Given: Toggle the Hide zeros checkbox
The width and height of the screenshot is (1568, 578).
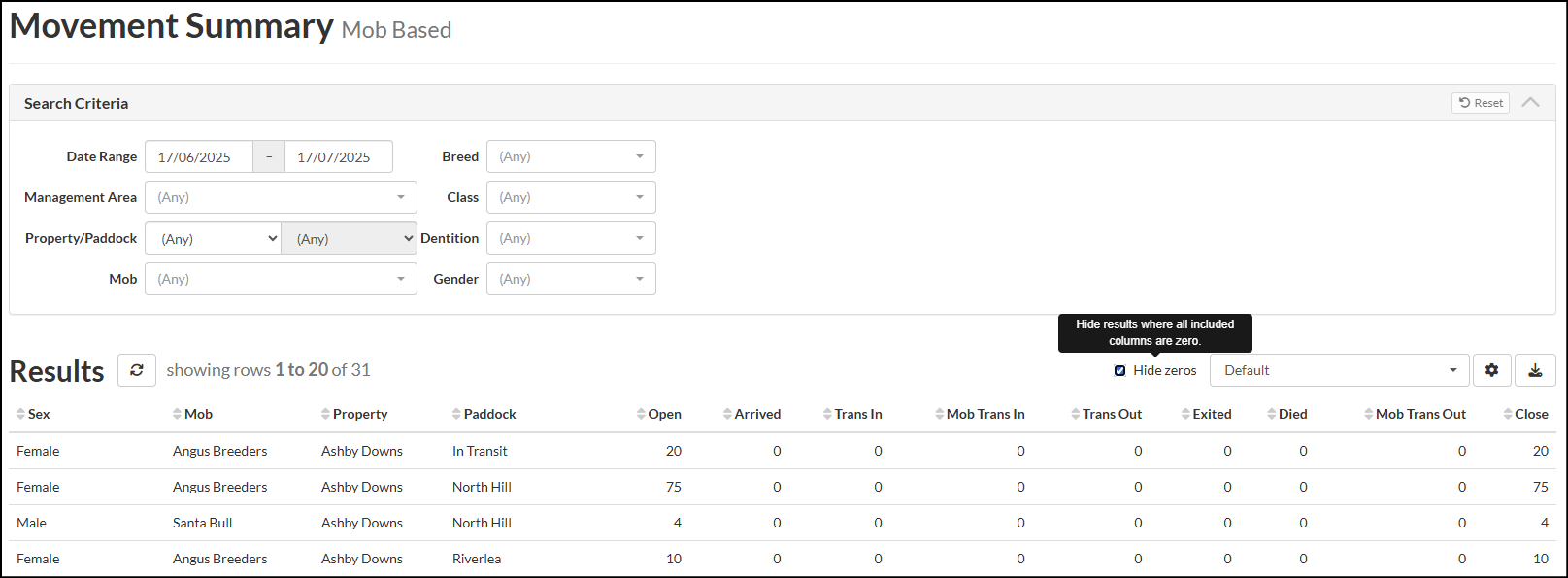Looking at the screenshot, I should pyautogui.click(x=1119, y=370).
